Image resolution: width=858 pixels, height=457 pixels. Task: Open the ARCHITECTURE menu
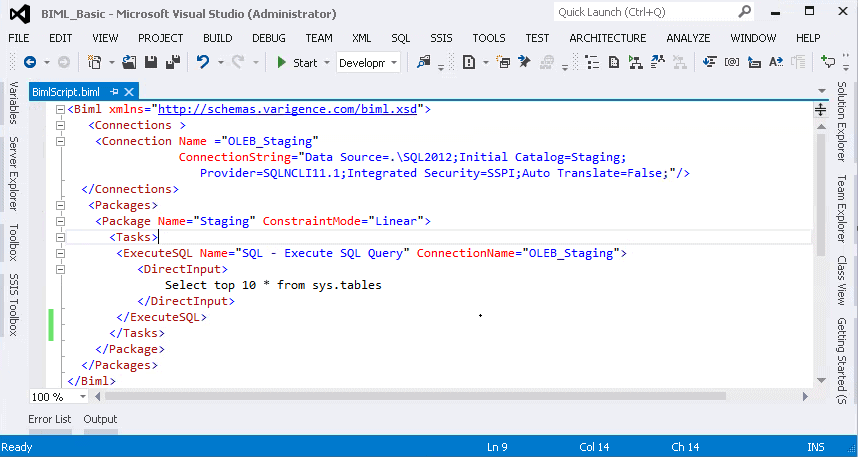pos(607,38)
